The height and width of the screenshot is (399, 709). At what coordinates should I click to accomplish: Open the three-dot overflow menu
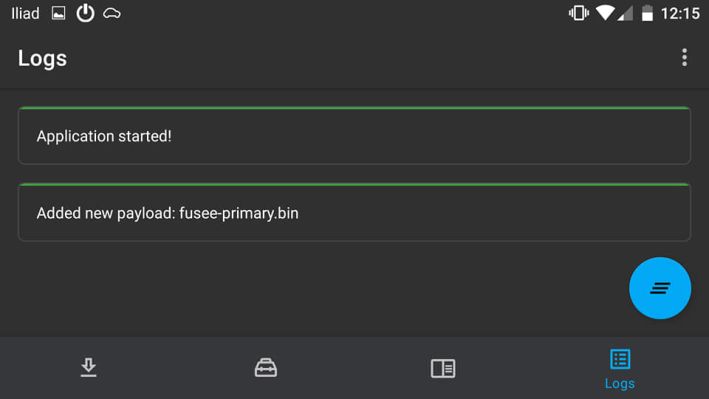coord(685,57)
